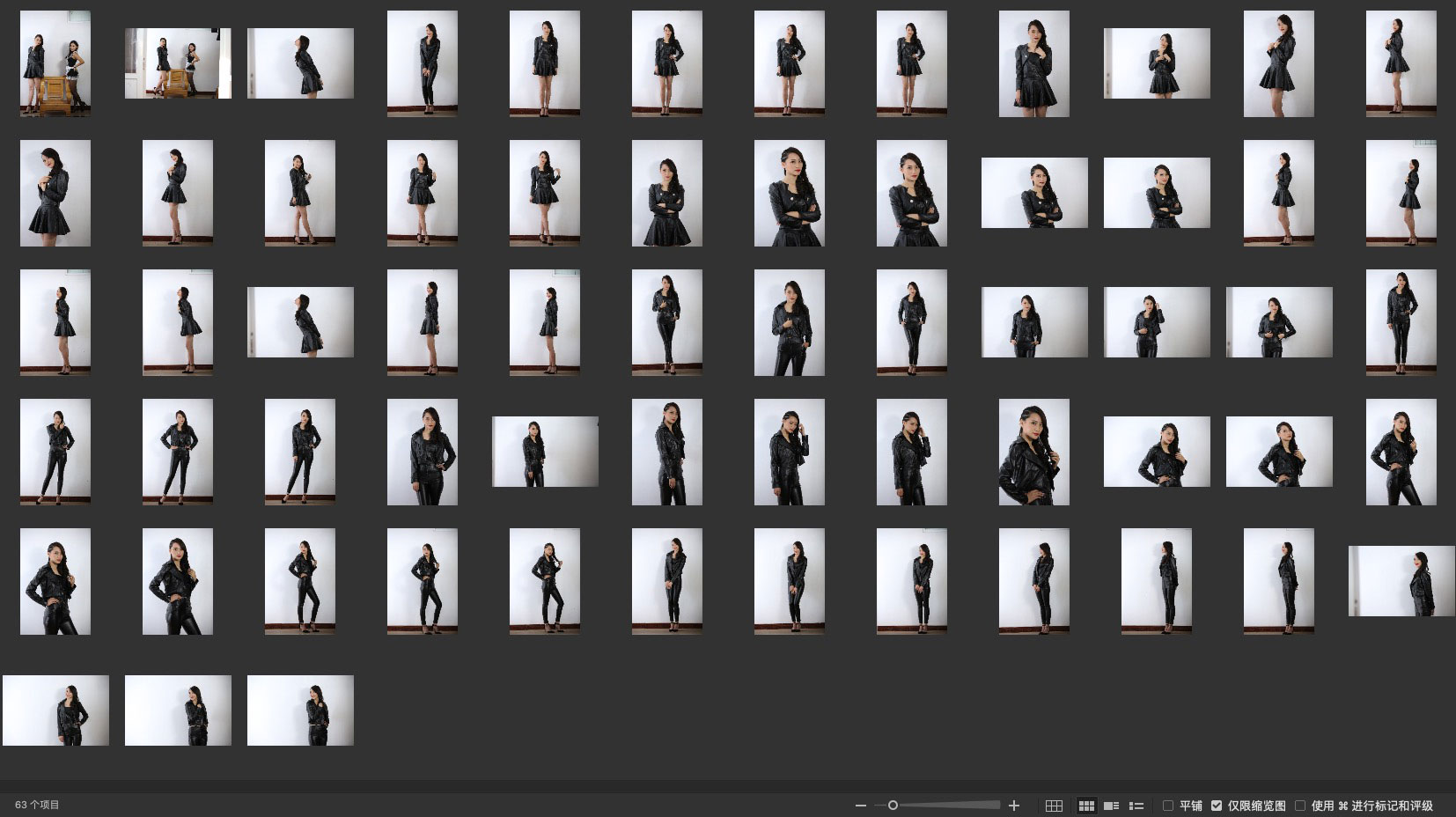Image resolution: width=1456 pixels, height=817 pixels.
Task: Select landscape thumbnail showing two women
Action: tap(178, 63)
